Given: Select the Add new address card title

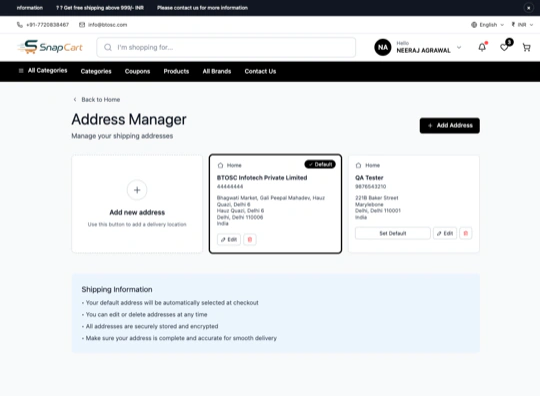Looking at the screenshot, I should pos(137,212).
